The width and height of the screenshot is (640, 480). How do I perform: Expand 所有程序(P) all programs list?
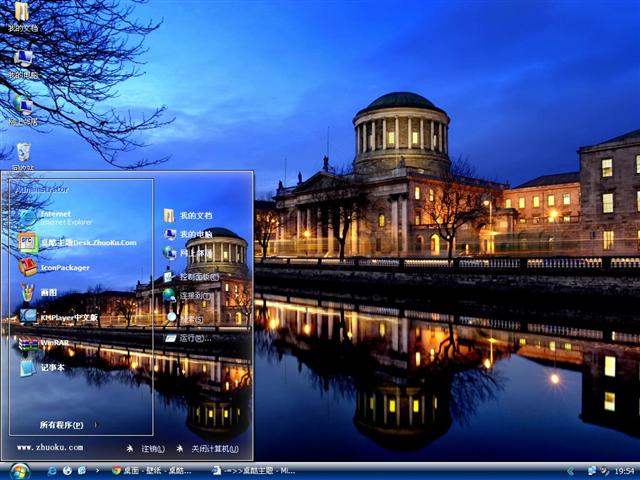(62, 425)
